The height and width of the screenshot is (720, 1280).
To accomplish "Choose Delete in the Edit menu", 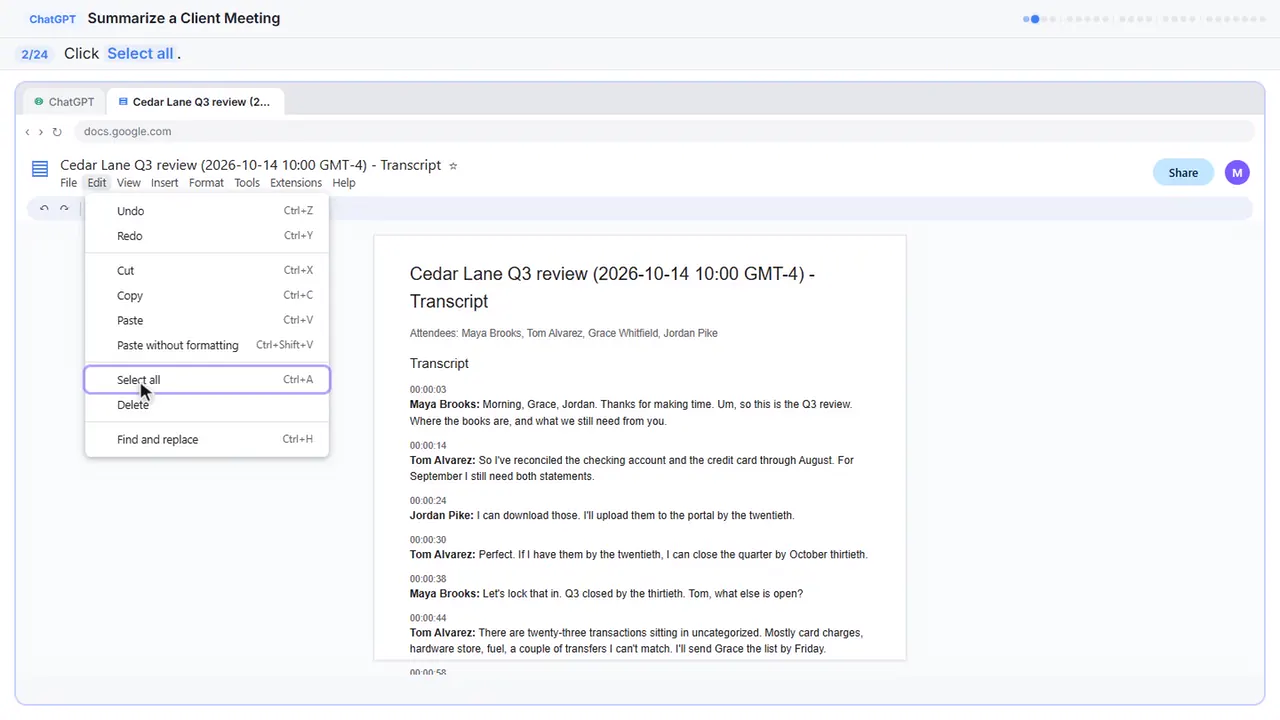I will point(207,405).
